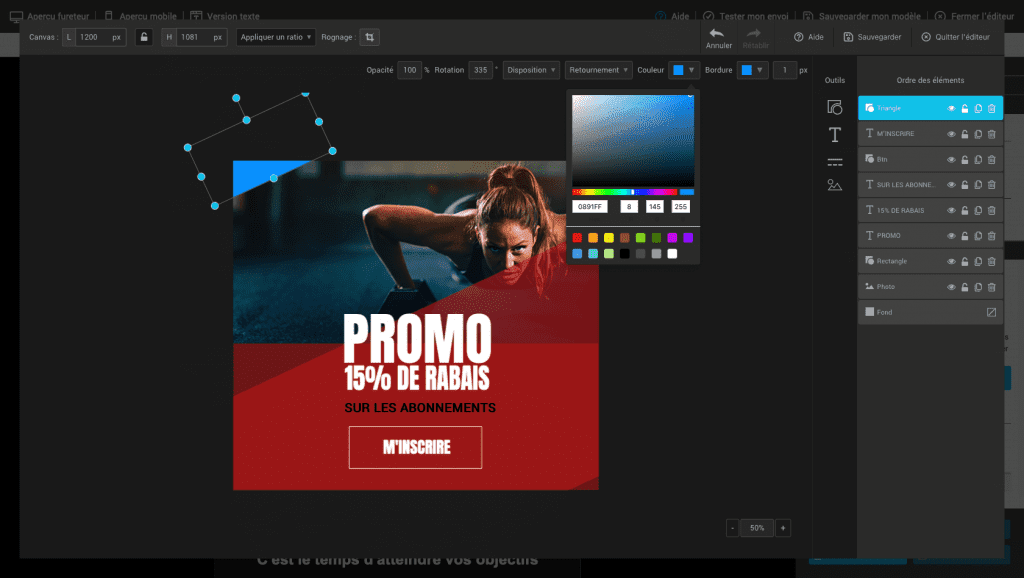Delete the Rectangle layer
This screenshot has width=1024, height=578.
tap(991, 261)
